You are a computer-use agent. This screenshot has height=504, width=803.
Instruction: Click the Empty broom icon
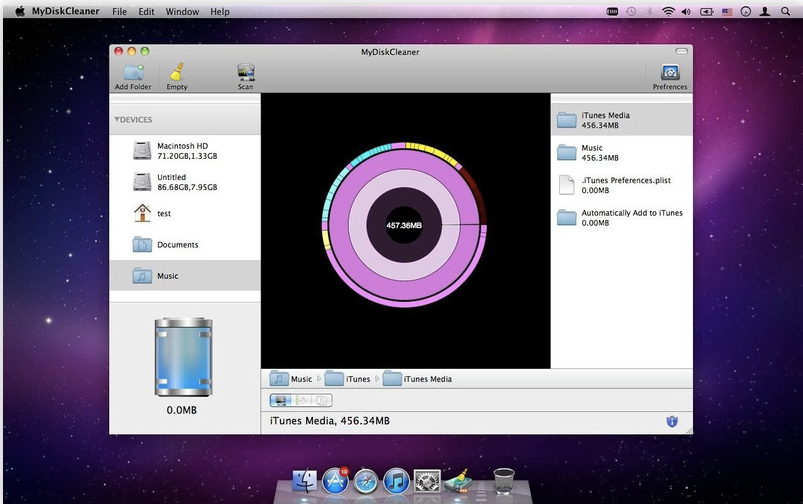coord(177,72)
